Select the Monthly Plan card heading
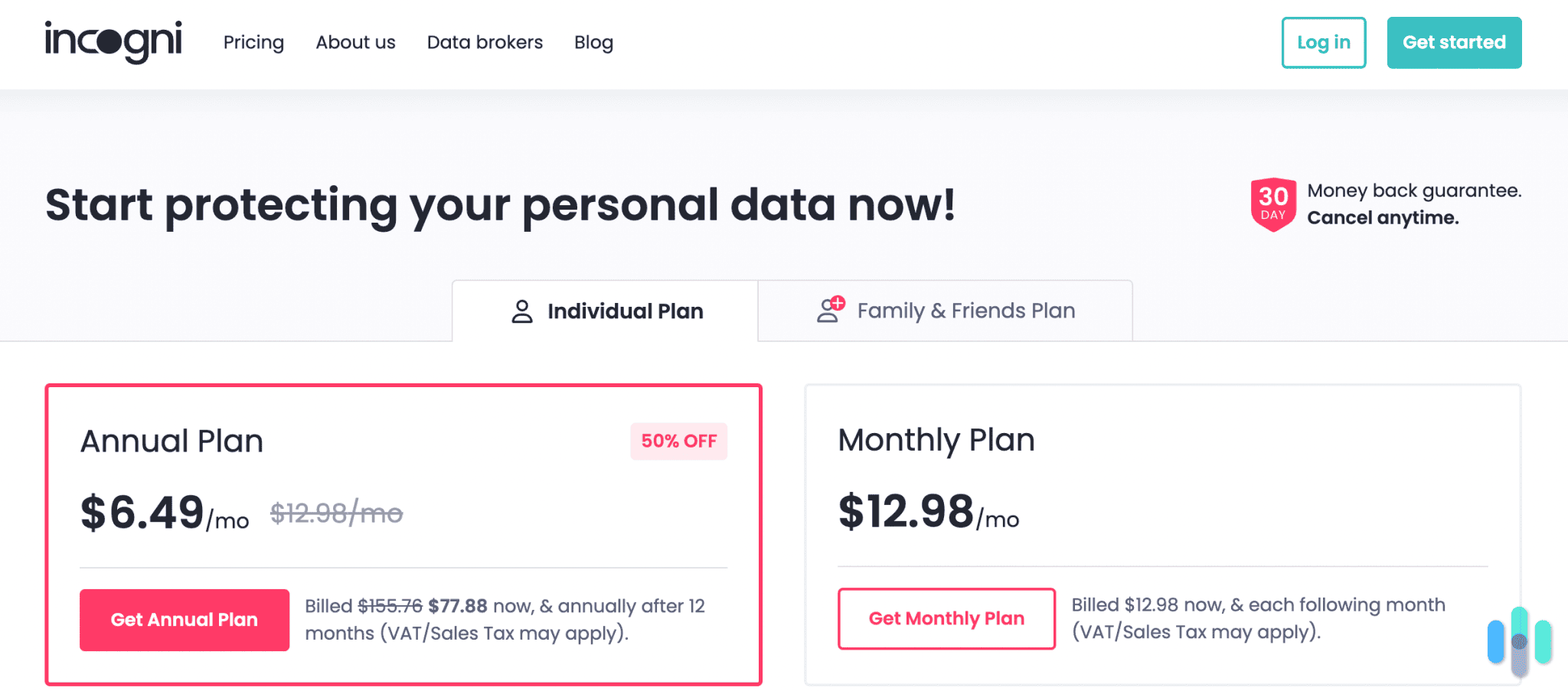Image resolution: width=1568 pixels, height=694 pixels. tap(936, 440)
